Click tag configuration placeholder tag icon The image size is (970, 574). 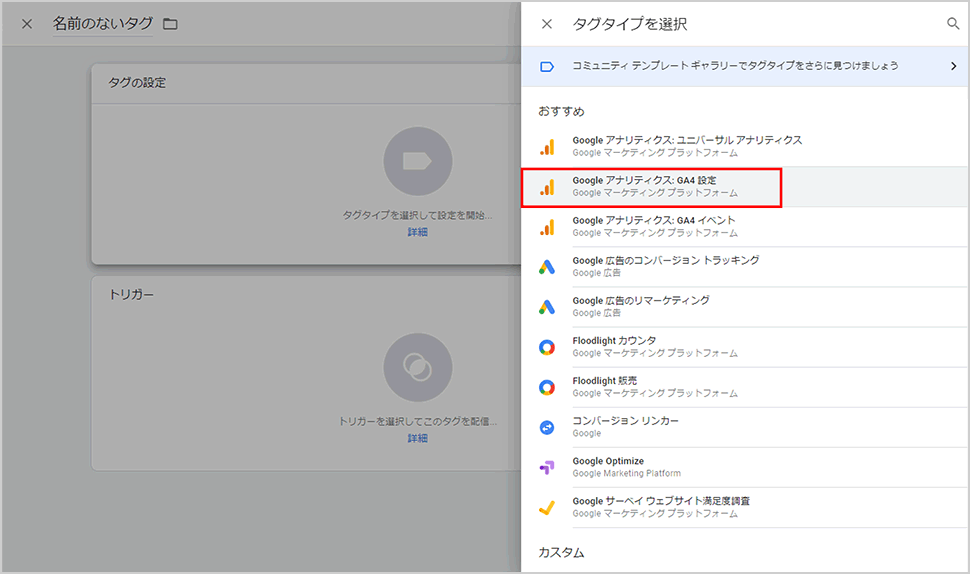418,161
